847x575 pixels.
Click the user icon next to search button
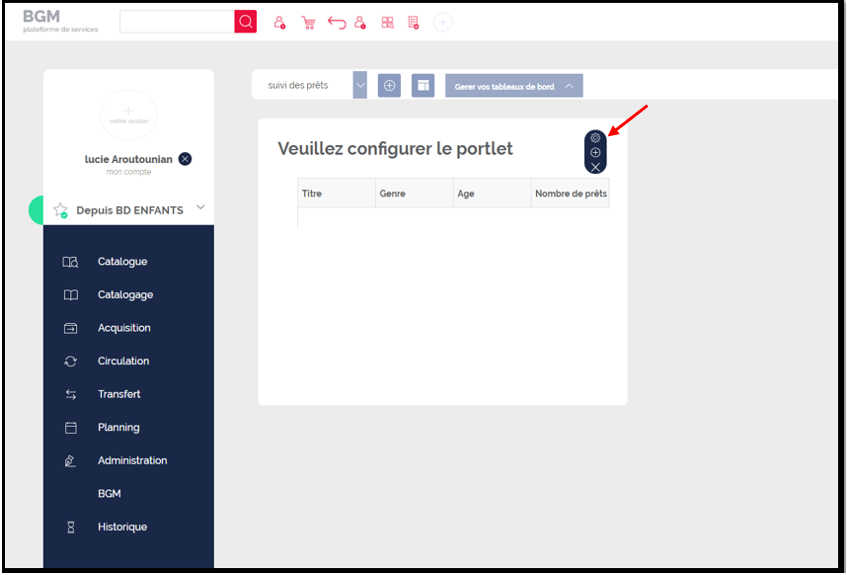coord(279,23)
